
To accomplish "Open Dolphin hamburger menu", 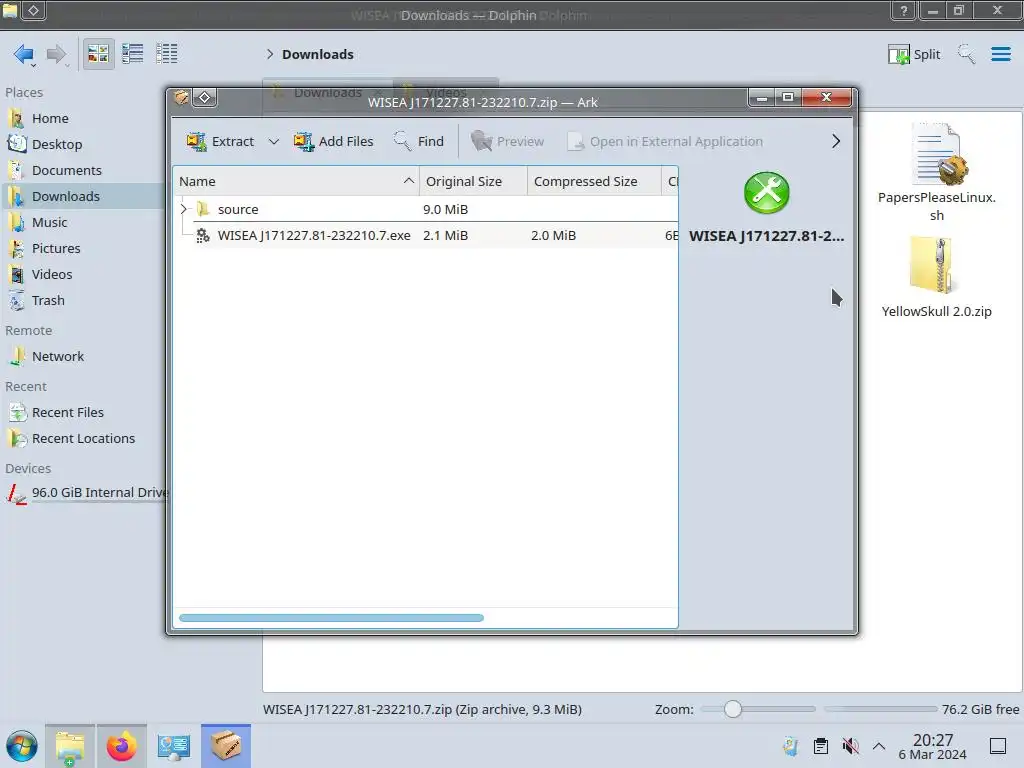I will pos(1000,54).
